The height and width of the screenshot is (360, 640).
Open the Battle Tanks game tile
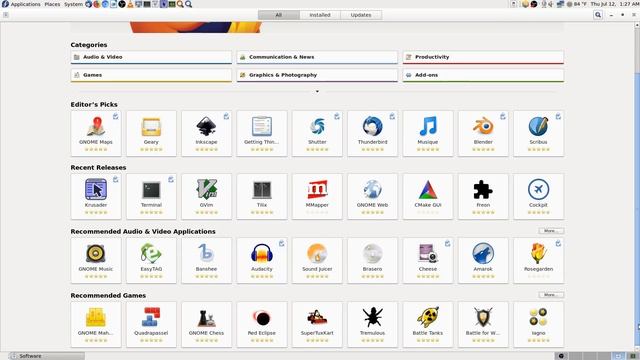point(428,324)
